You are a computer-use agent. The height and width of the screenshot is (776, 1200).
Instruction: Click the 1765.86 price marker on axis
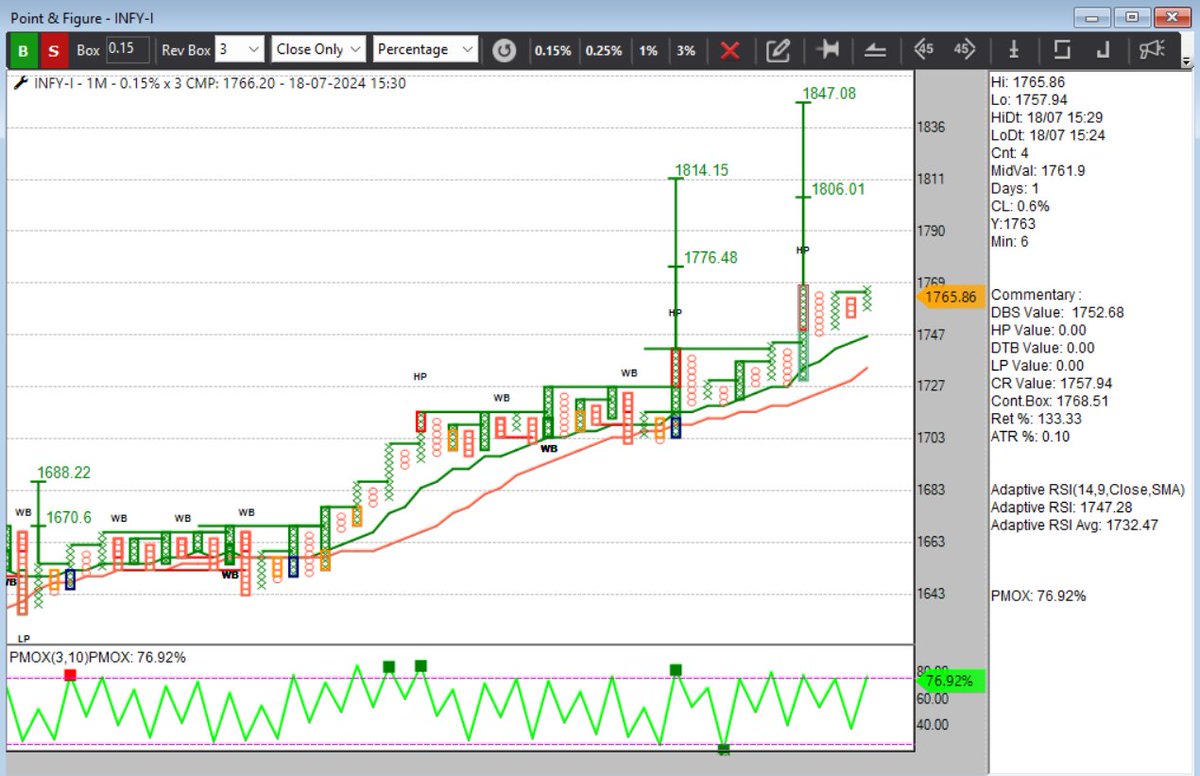pos(950,297)
